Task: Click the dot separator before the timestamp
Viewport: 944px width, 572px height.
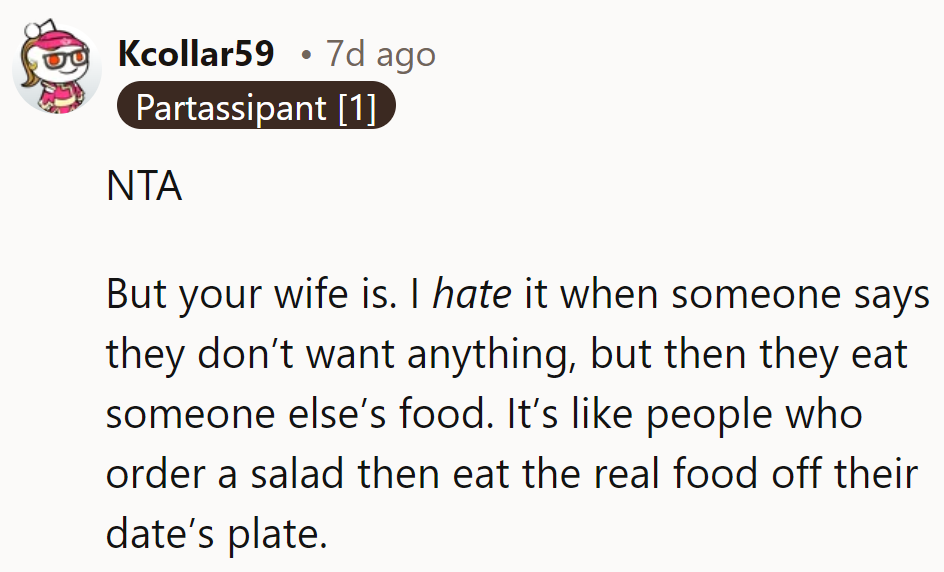Action: (x=306, y=54)
